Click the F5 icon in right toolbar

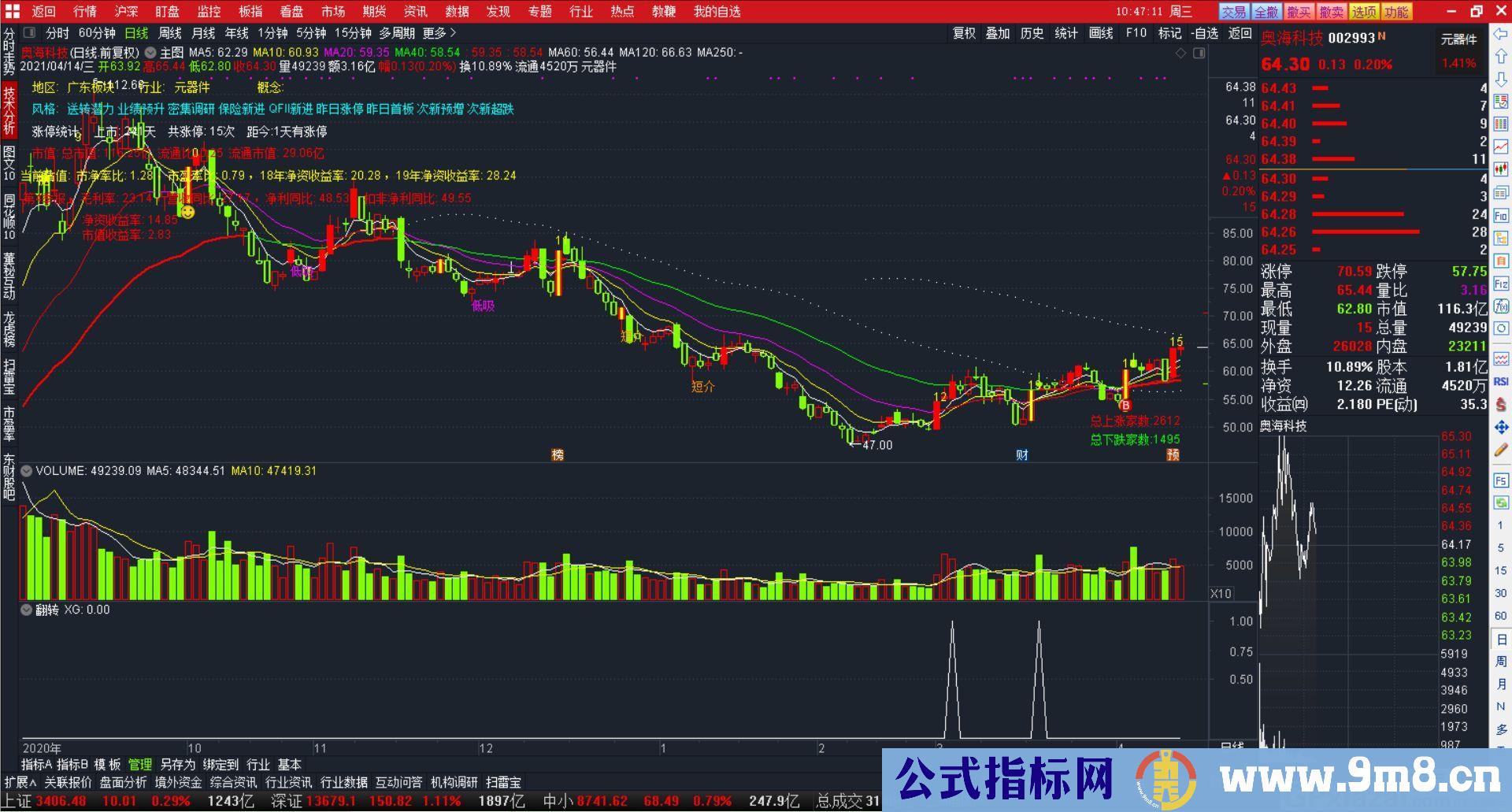tap(1500, 480)
